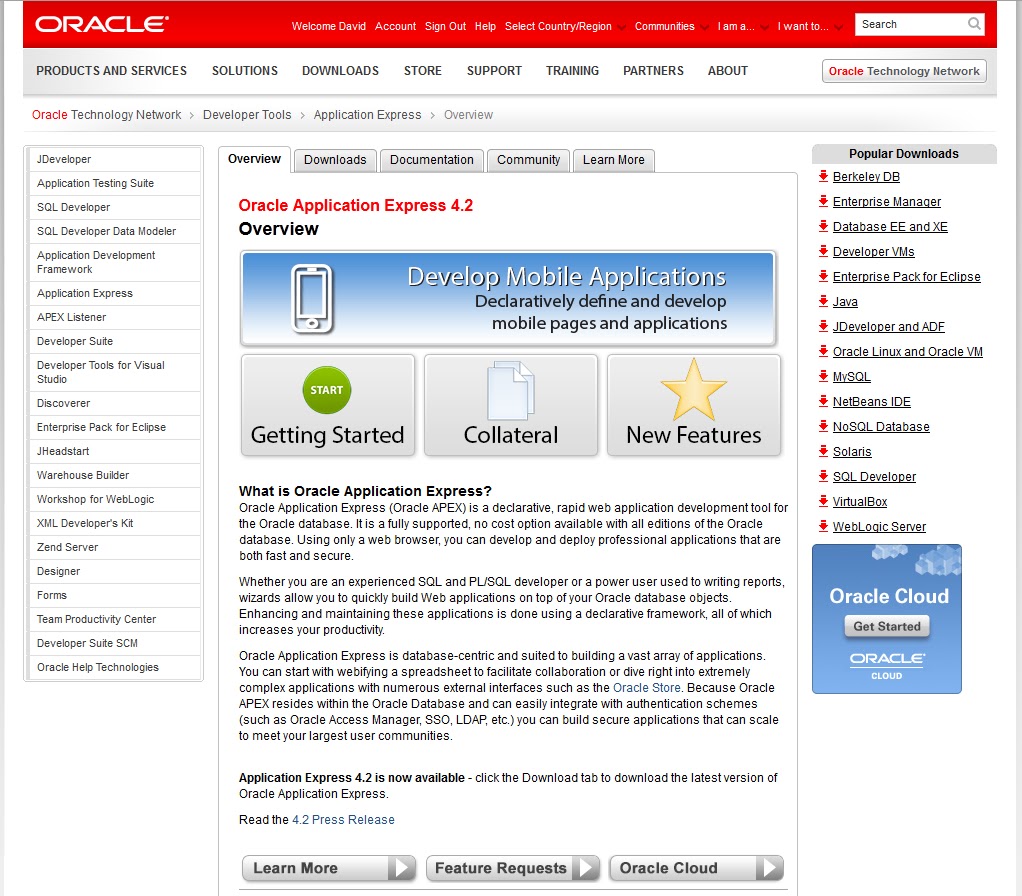The image size is (1022, 896).
Task: Open the Learn More tab
Action: coord(613,160)
